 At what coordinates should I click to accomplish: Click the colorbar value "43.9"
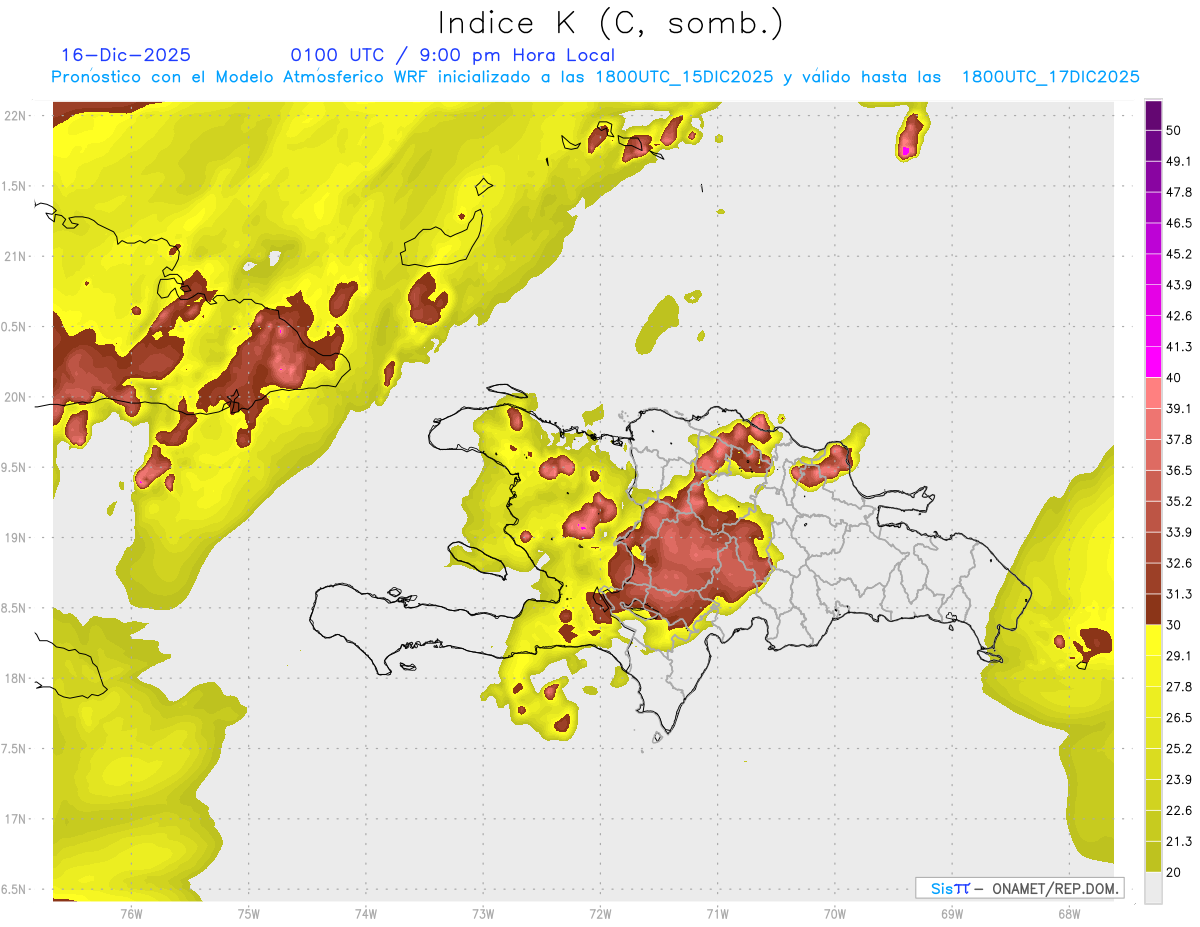pyautogui.click(x=1179, y=285)
